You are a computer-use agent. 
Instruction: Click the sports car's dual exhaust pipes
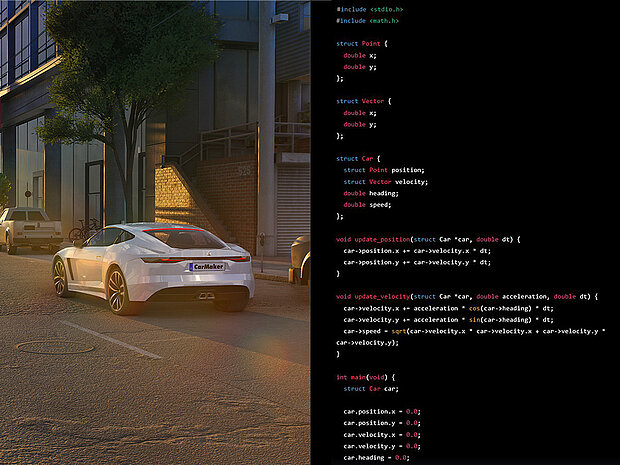click(x=206, y=296)
